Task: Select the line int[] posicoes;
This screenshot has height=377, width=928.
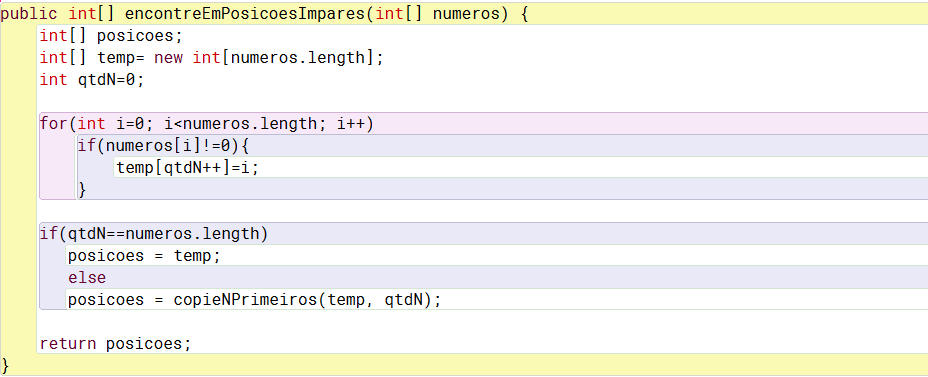Action: 111,36
